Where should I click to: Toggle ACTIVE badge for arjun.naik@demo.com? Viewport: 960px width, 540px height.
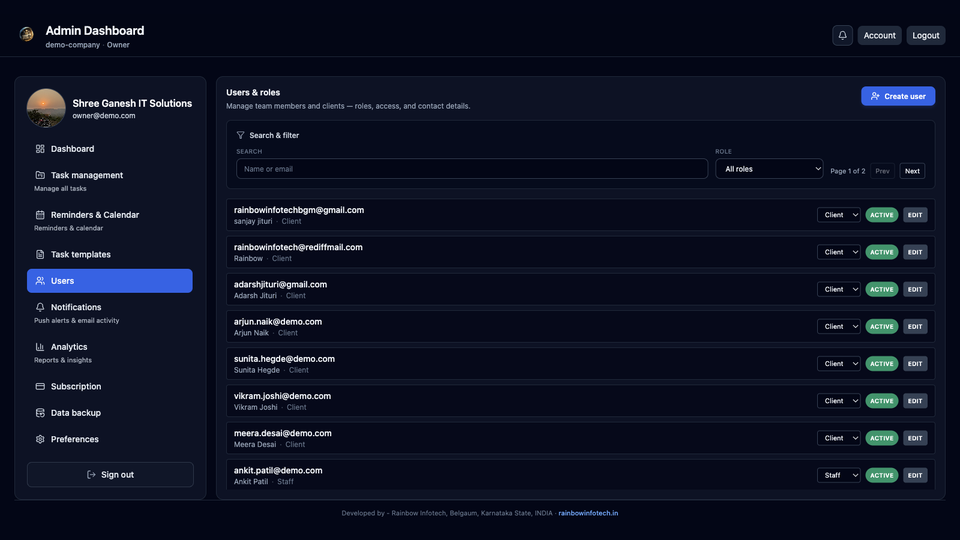pos(882,326)
